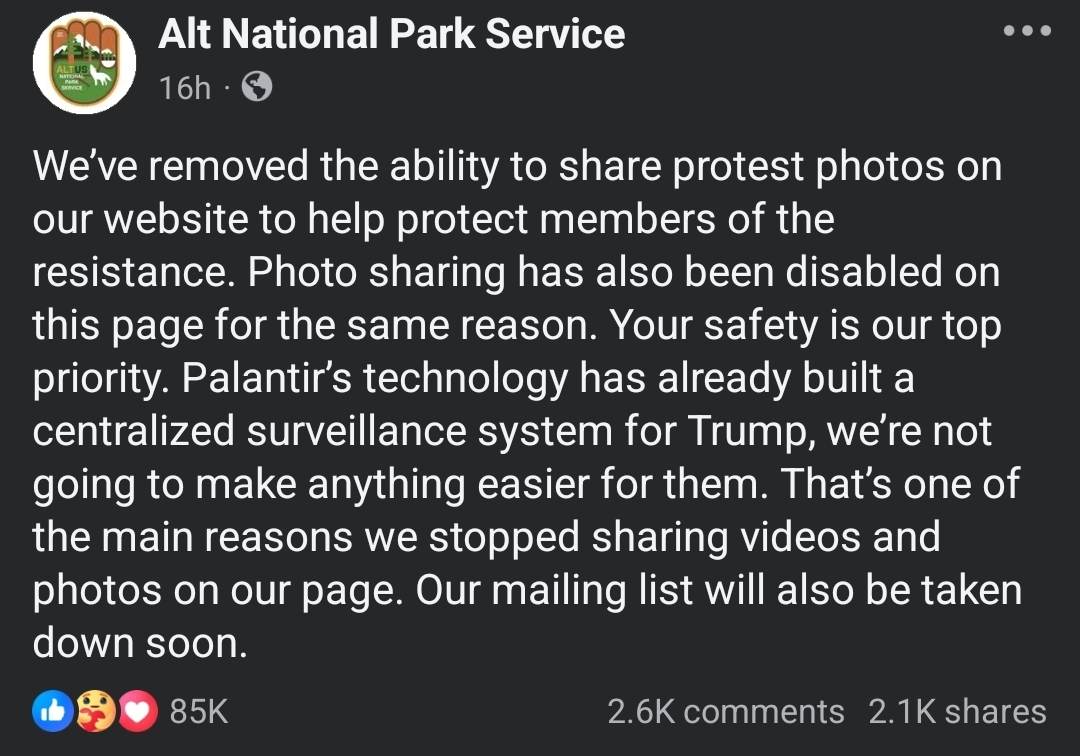
Task: Click the blue thumbs-up Like reaction icon
Action: [53, 711]
